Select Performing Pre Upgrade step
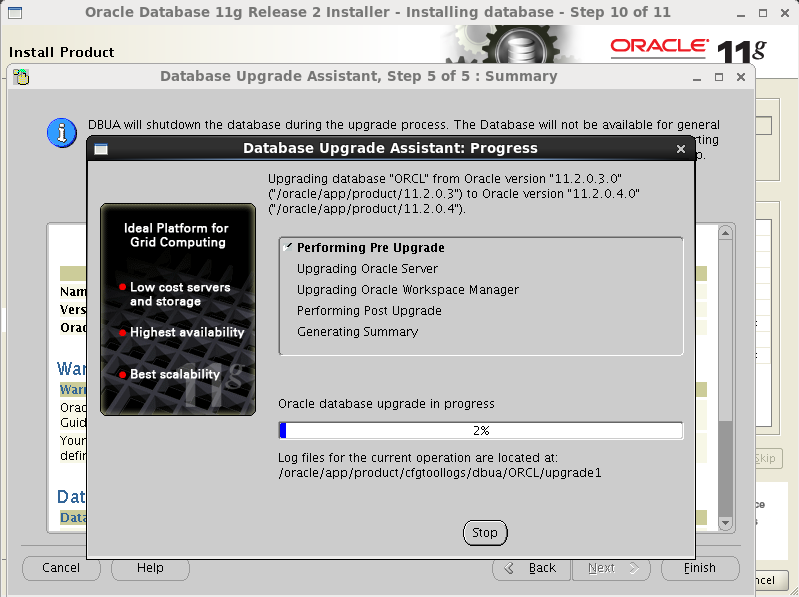Image resolution: width=799 pixels, height=597 pixels. tap(370, 248)
